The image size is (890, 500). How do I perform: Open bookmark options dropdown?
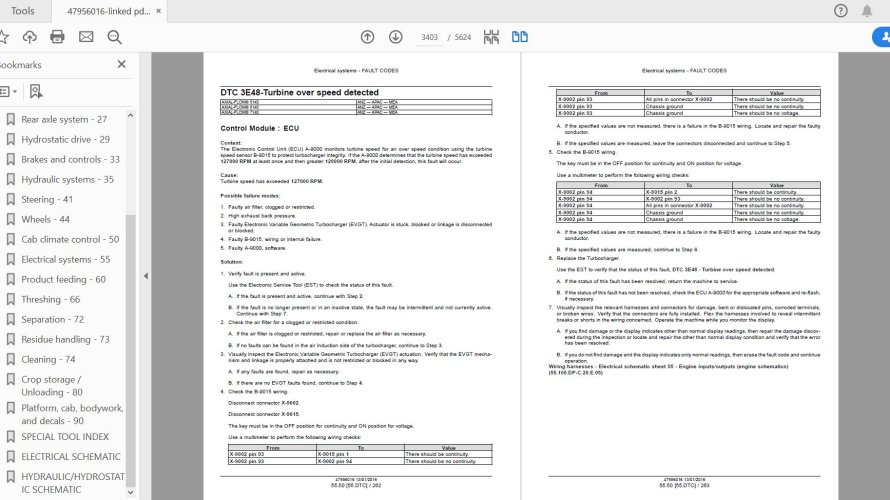coord(8,91)
